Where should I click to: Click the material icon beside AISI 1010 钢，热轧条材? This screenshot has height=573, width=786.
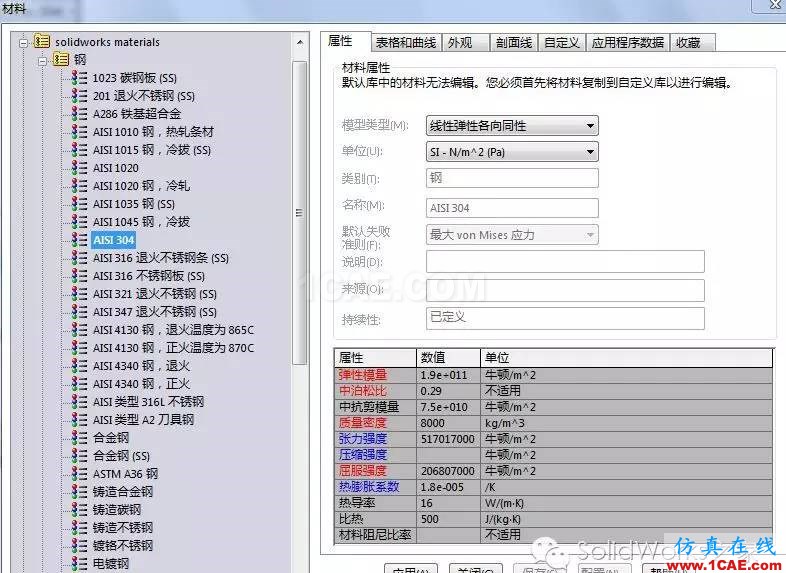pyautogui.click(x=79, y=132)
